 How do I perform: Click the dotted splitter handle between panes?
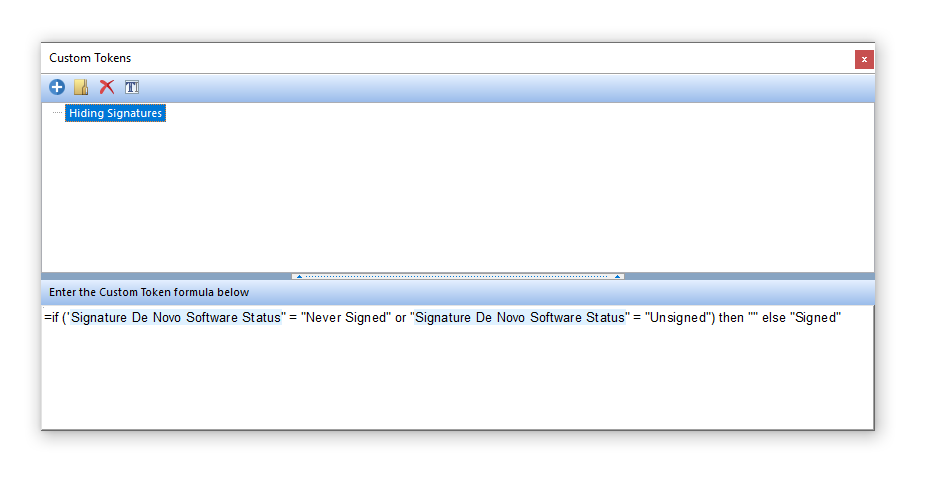pyautogui.click(x=457, y=276)
